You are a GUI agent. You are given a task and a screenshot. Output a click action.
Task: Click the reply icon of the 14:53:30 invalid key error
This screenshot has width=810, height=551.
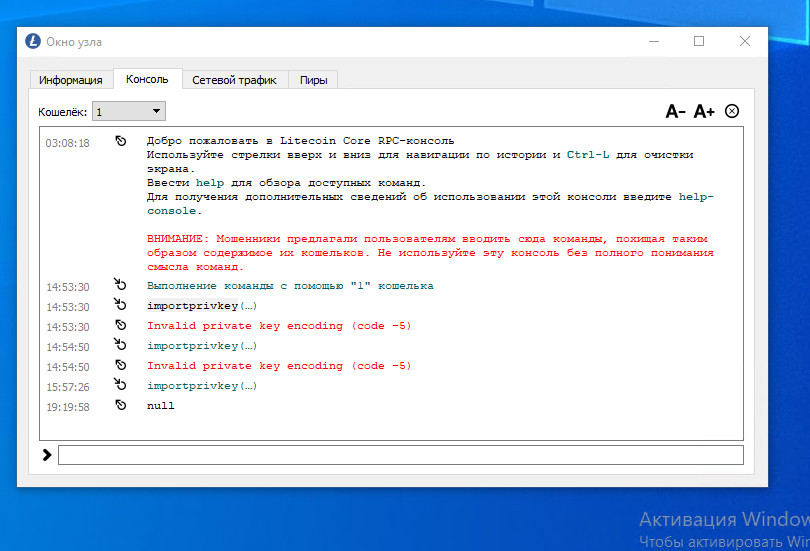[121, 325]
